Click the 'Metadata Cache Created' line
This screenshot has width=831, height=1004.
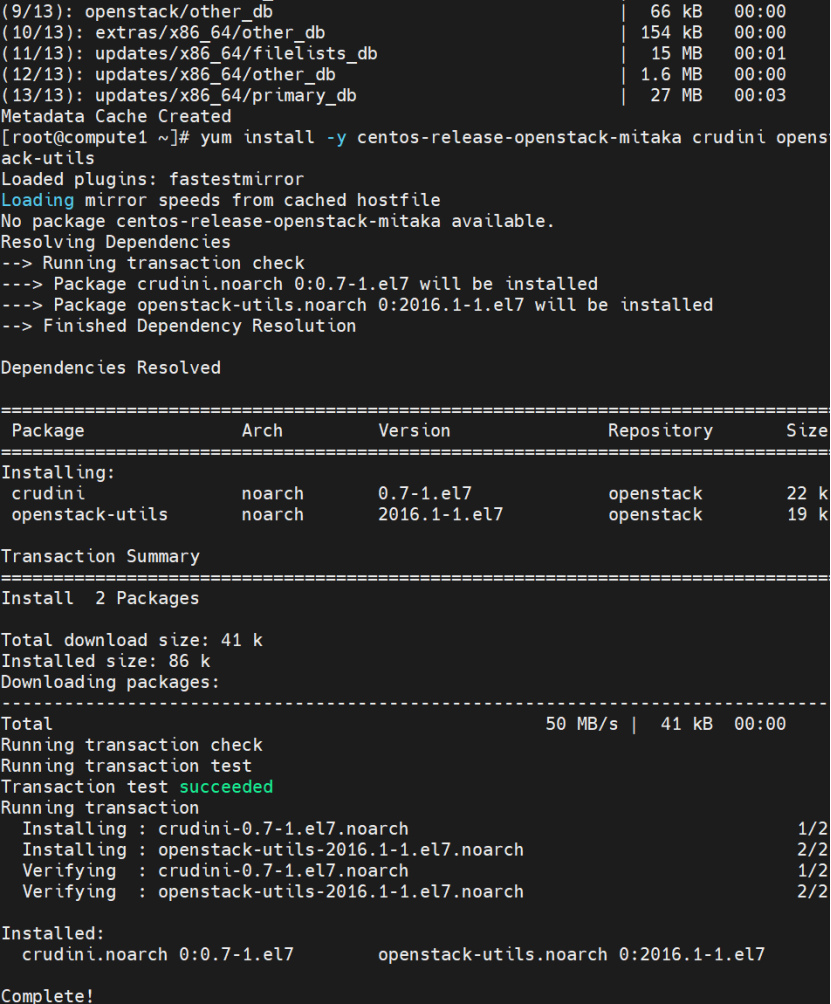pyautogui.click(x=116, y=117)
